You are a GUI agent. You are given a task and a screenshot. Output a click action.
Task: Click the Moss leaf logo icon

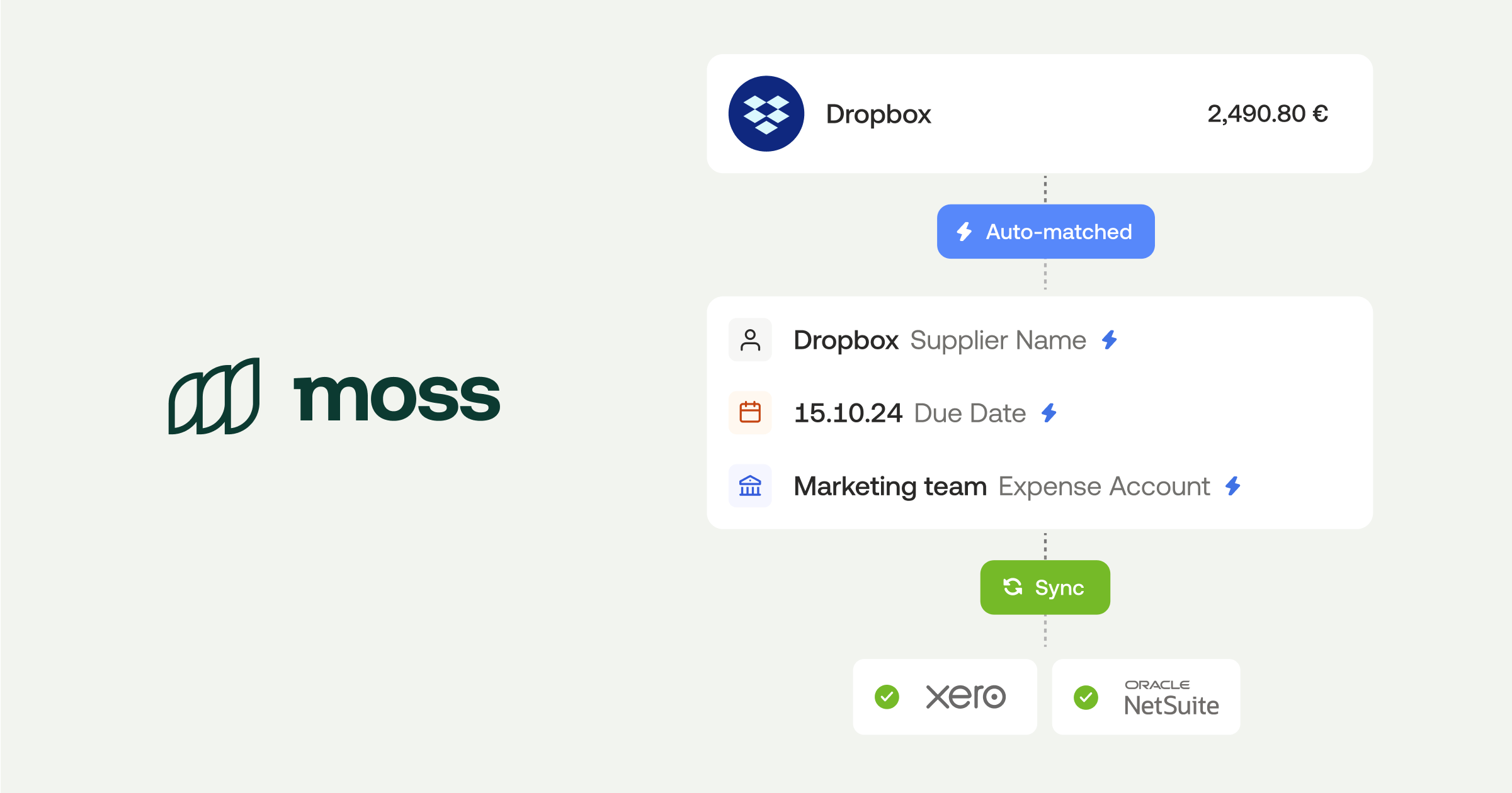[214, 396]
